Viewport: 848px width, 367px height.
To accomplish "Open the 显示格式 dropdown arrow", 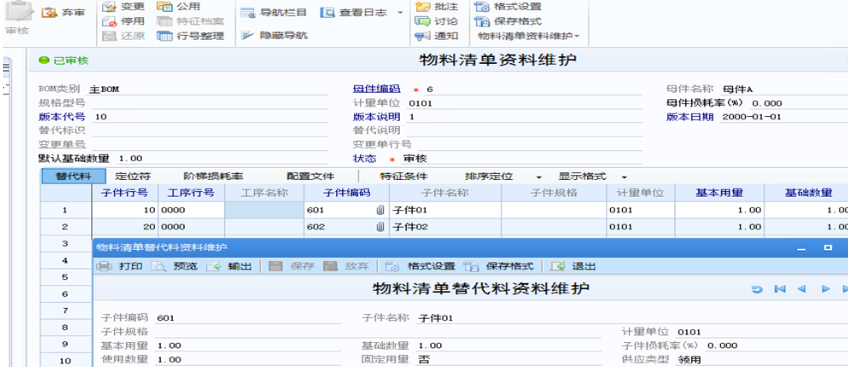I will pyautogui.click(x=624, y=177).
